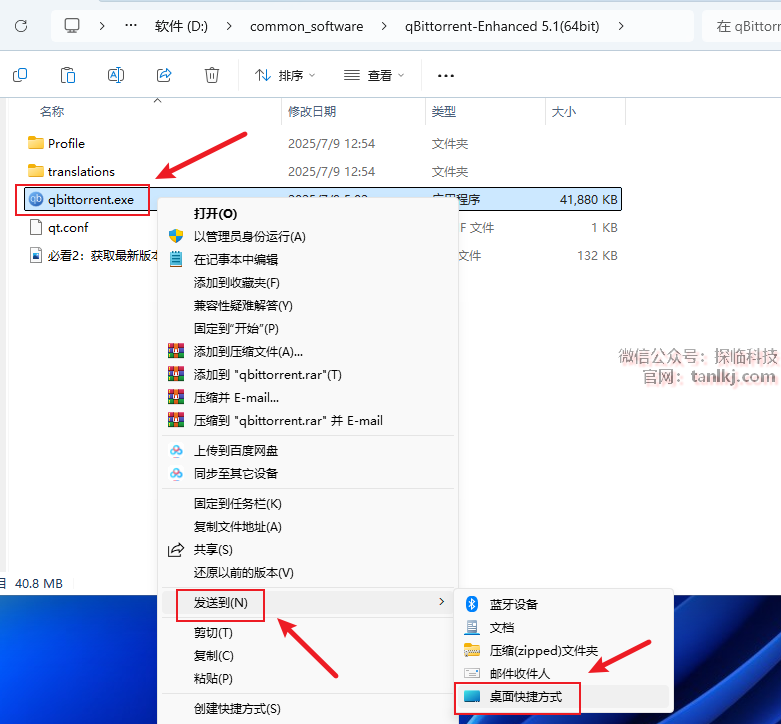Screen dimensions: 781x724
Task: Sort by 大小 column header
Action: [x=563, y=112]
